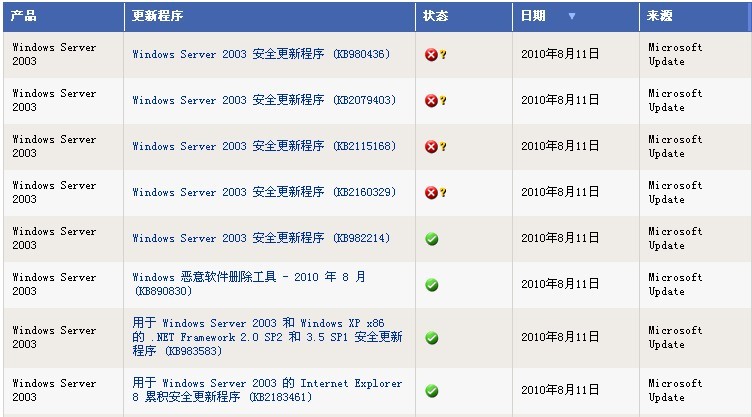Click Microsoft Update source in the KB2183461 row
Image resolution: width=752 pixels, height=417 pixels.
[x=675, y=390]
